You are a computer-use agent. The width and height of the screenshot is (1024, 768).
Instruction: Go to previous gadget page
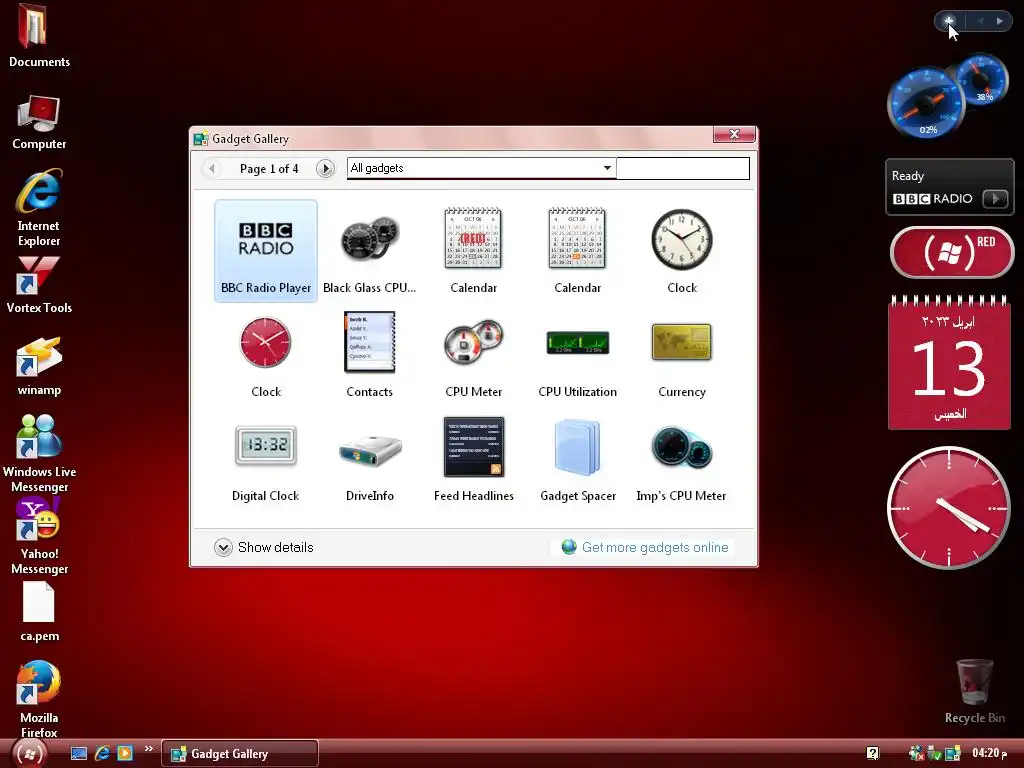pos(212,168)
